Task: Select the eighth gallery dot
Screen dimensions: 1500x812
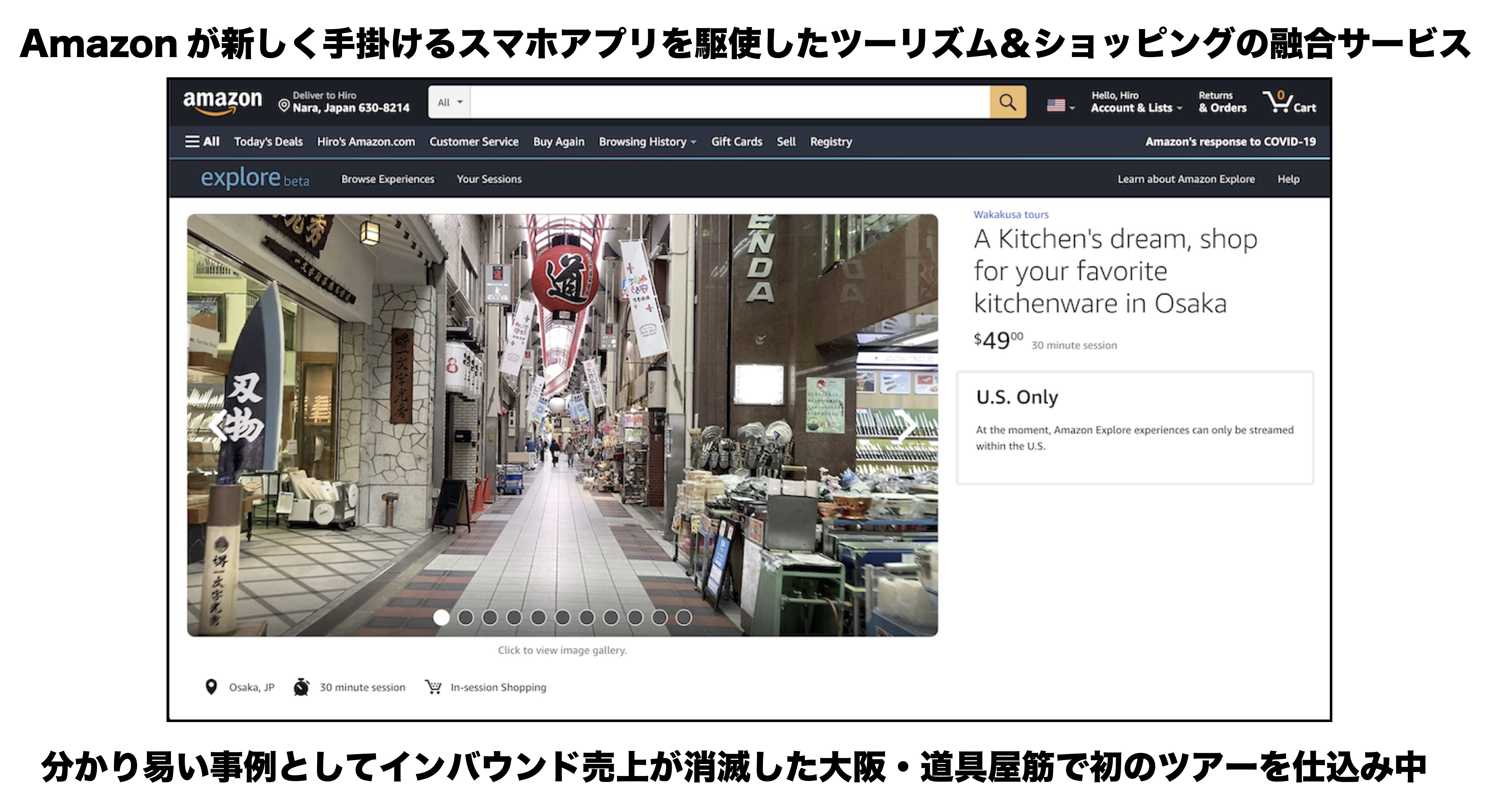Action: (x=611, y=618)
